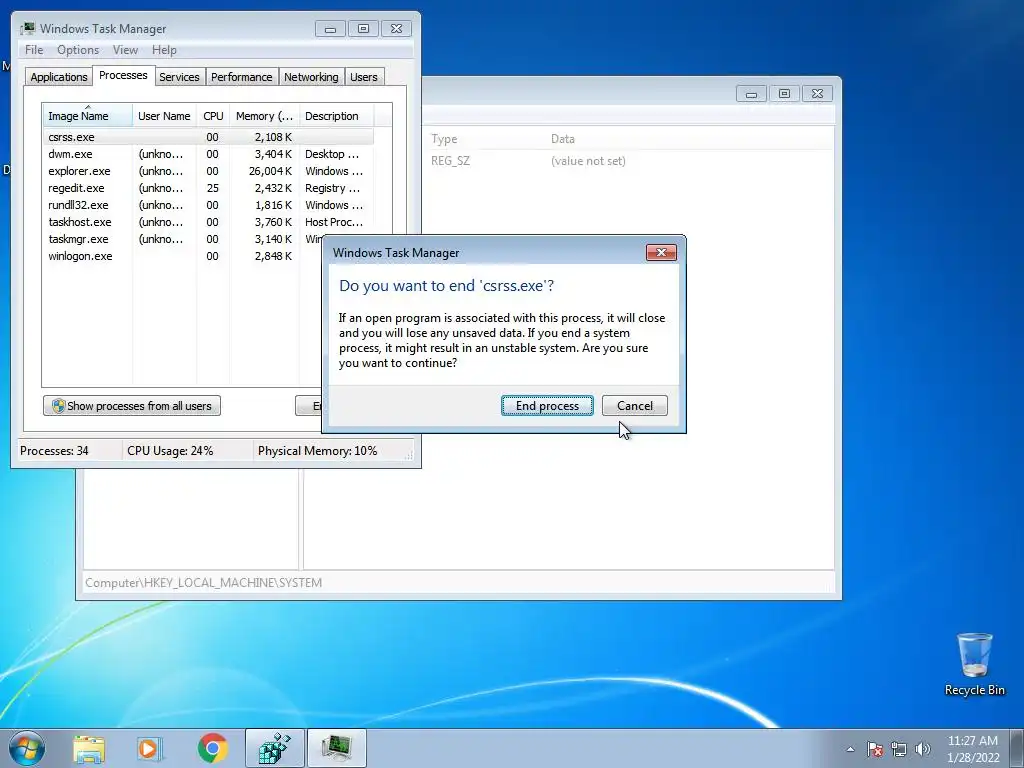Sort processes by Image Name column
This screenshot has width=1024, height=768.
[88, 116]
